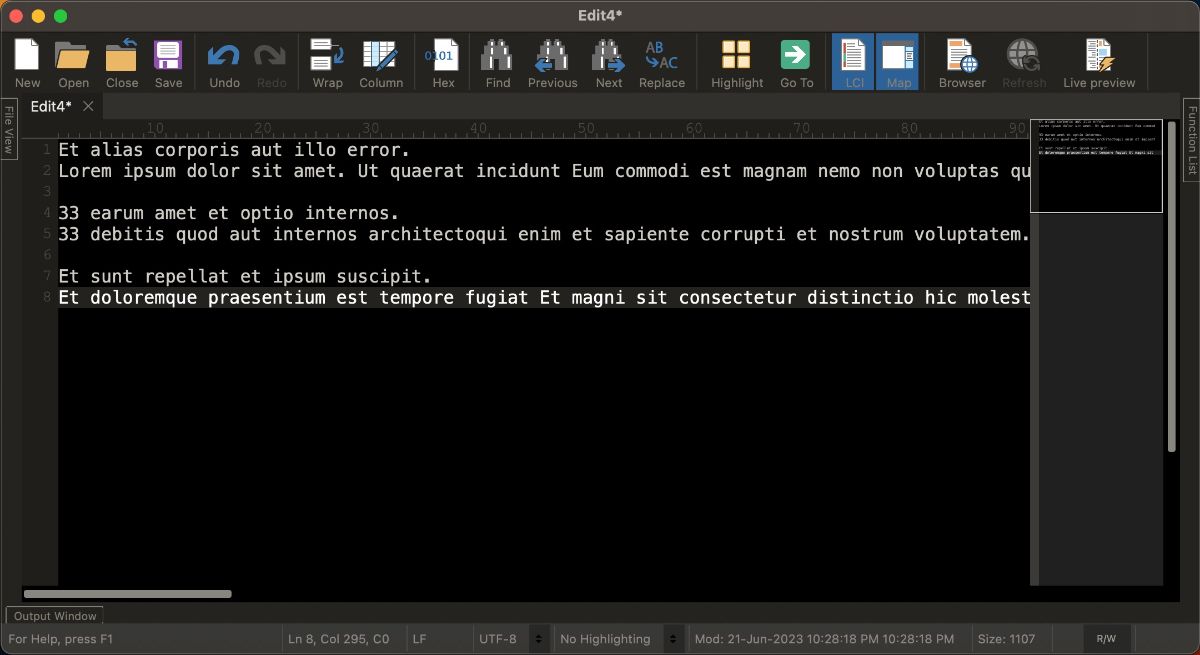
Task: Select the Edit4* file tab
Action: pos(51,106)
